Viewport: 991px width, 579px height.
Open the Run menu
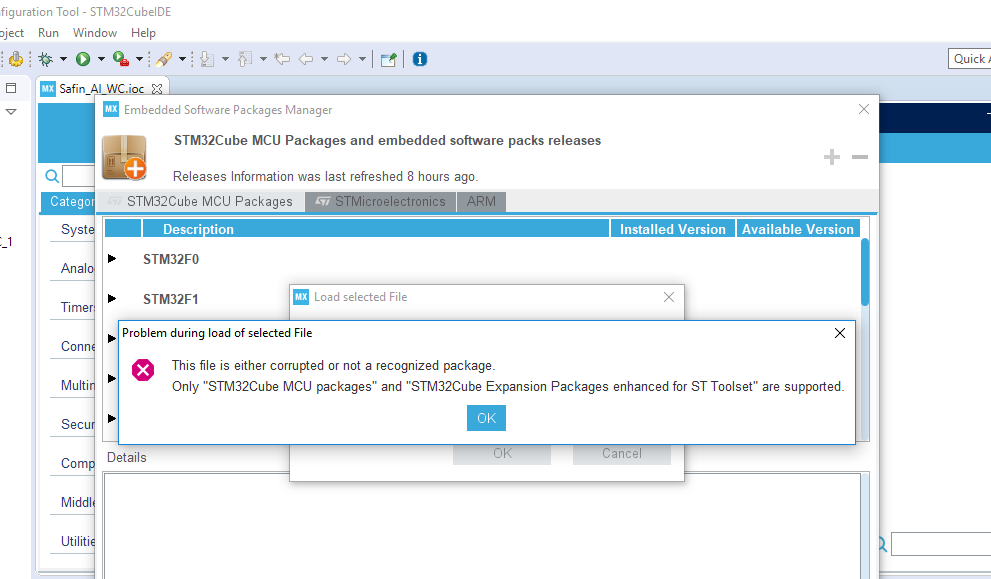click(48, 33)
